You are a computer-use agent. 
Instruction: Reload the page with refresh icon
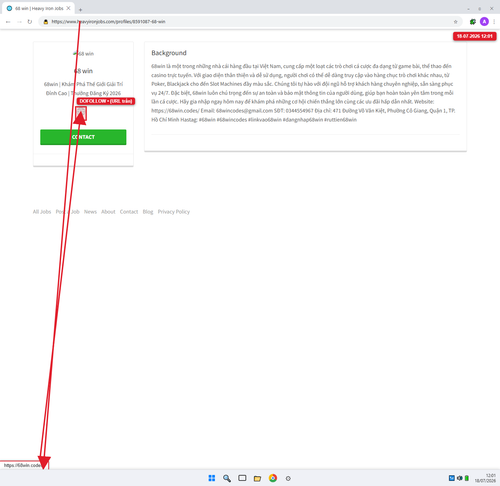(30, 22)
